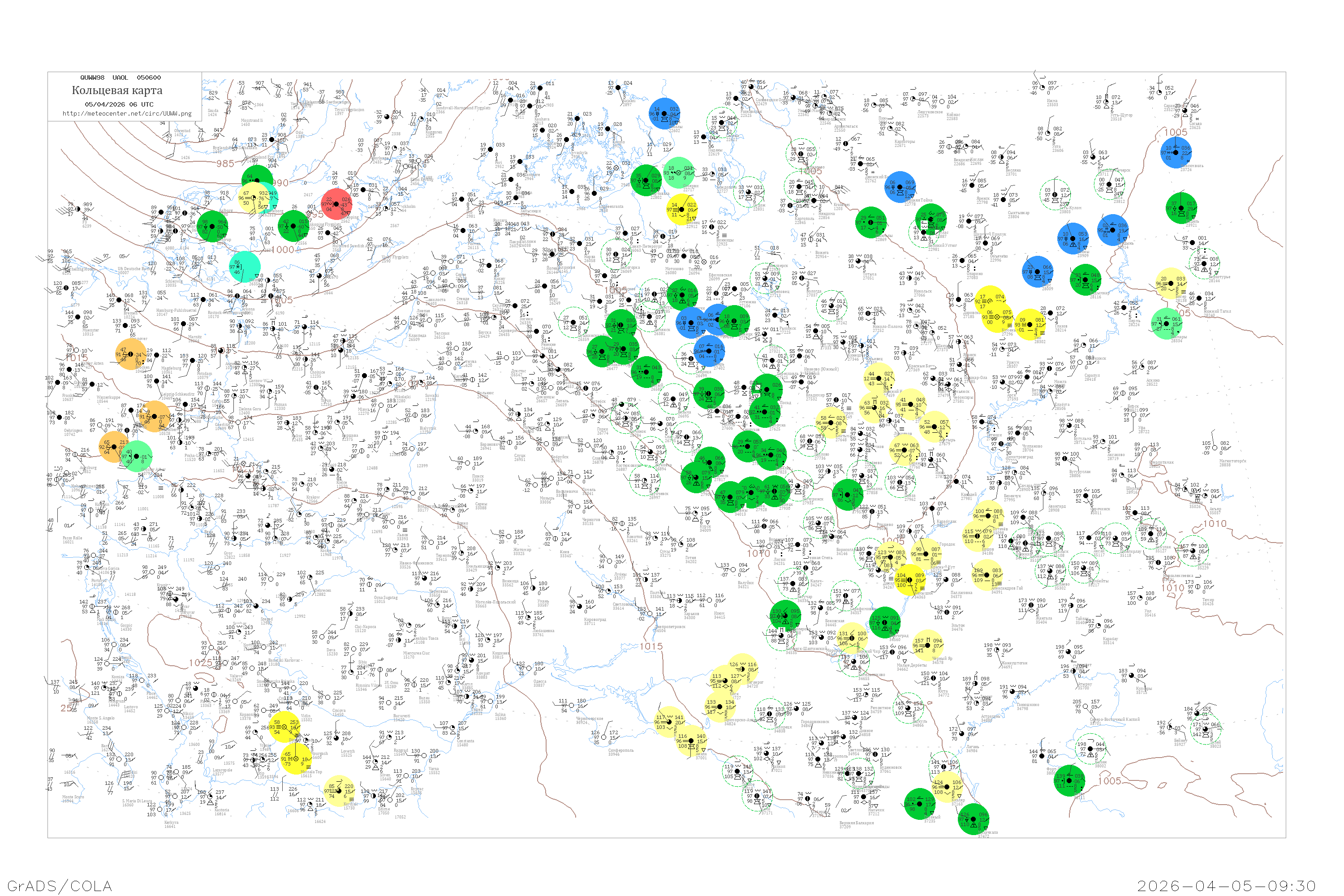Click the blue Няксимволь station circle
Screen dimensions: 1344x896
click(1176, 152)
